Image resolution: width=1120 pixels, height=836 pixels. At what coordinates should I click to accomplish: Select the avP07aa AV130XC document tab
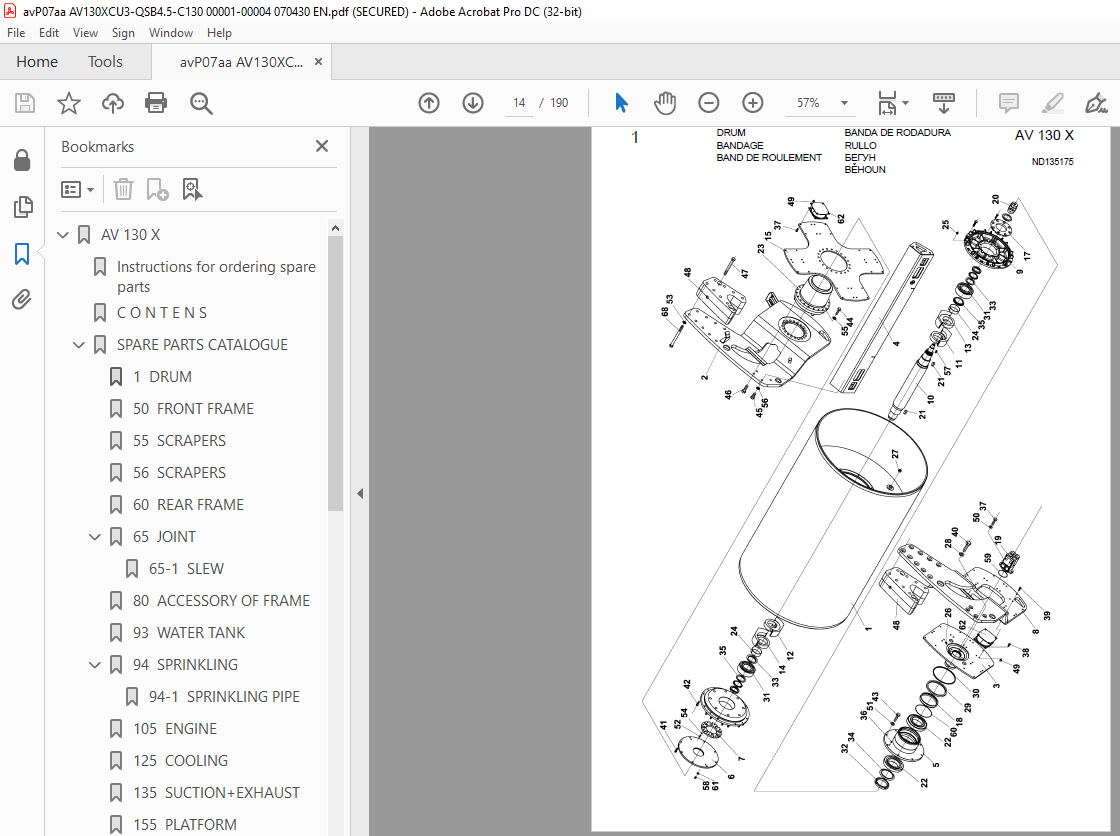point(241,62)
